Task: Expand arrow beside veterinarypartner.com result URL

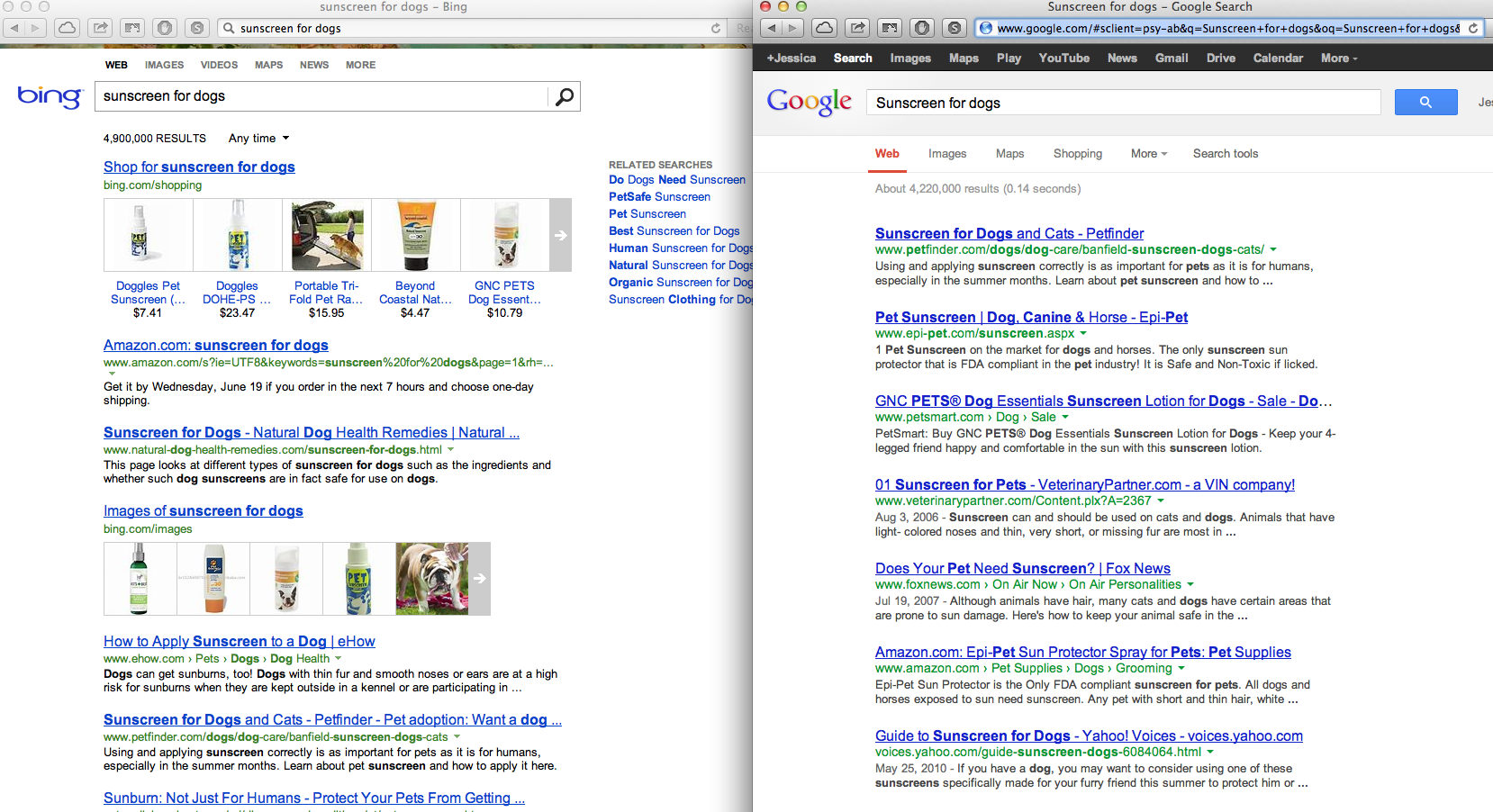Action: (1161, 501)
